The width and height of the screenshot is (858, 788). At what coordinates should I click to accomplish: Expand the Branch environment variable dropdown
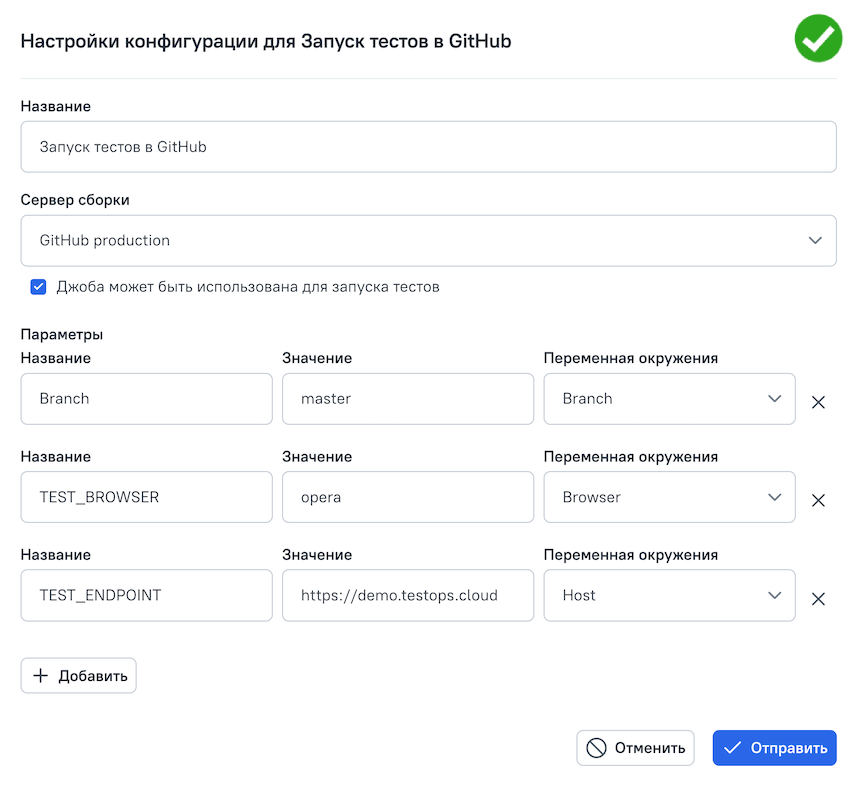pos(669,399)
